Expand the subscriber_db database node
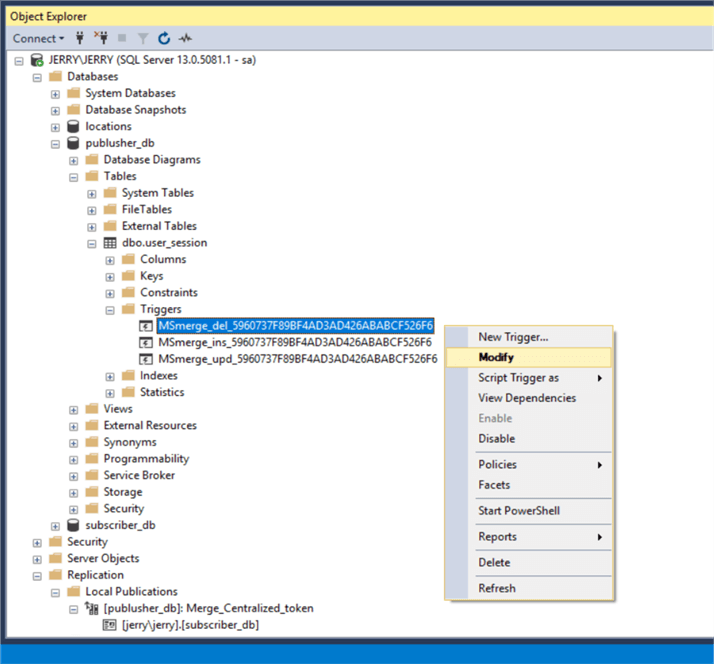Image resolution: width=714 pixels, height=664 pixels. pyautogui.click(x=56, y=525)
